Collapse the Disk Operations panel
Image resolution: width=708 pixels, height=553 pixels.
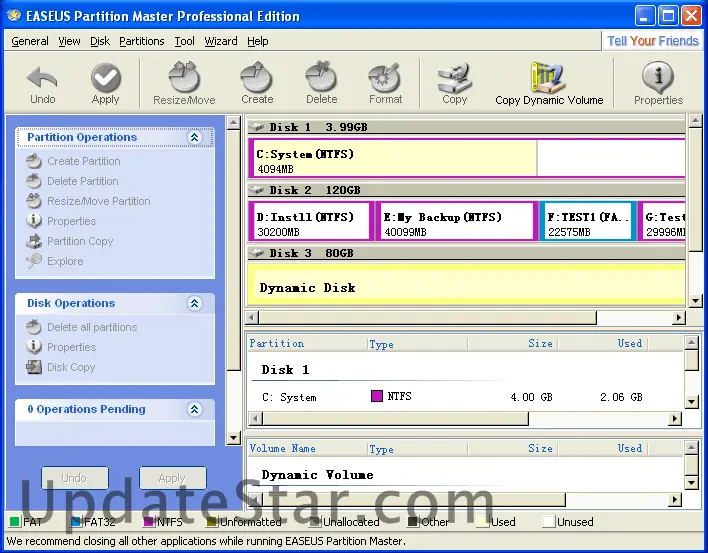195,304
